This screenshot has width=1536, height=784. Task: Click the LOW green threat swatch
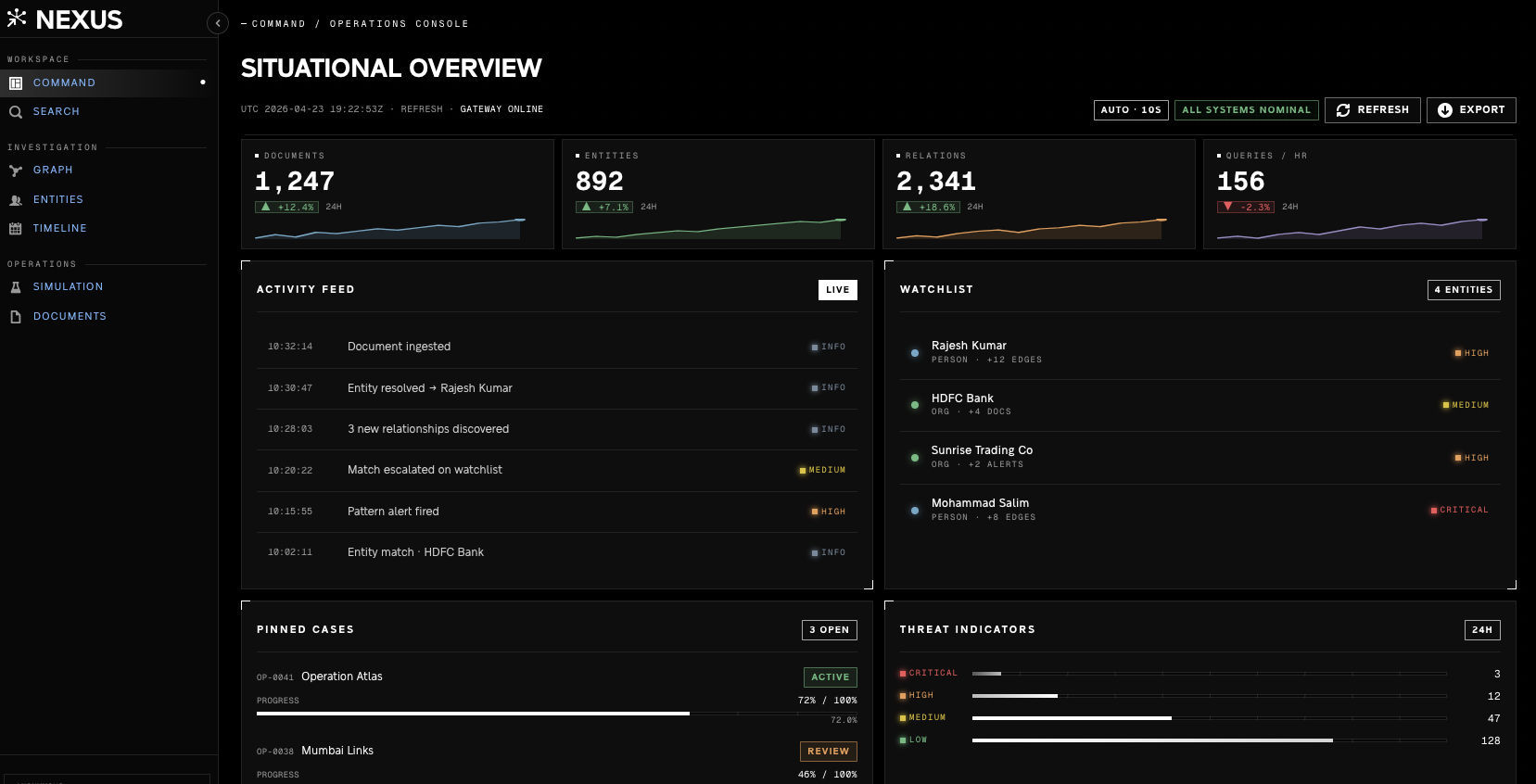pos(903,740)
